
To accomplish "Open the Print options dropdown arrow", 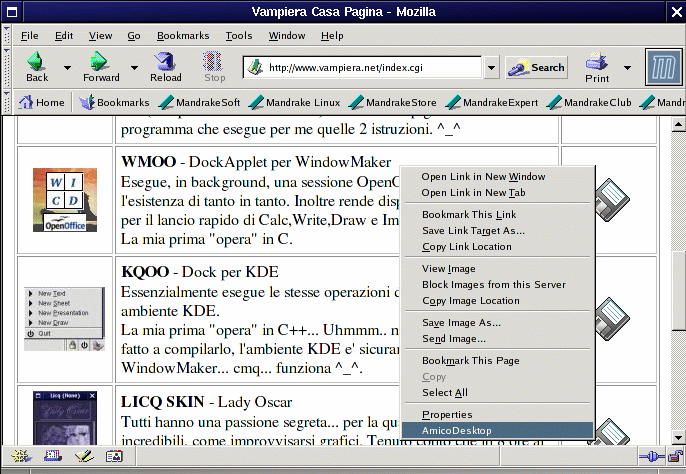I will point(627,67).
